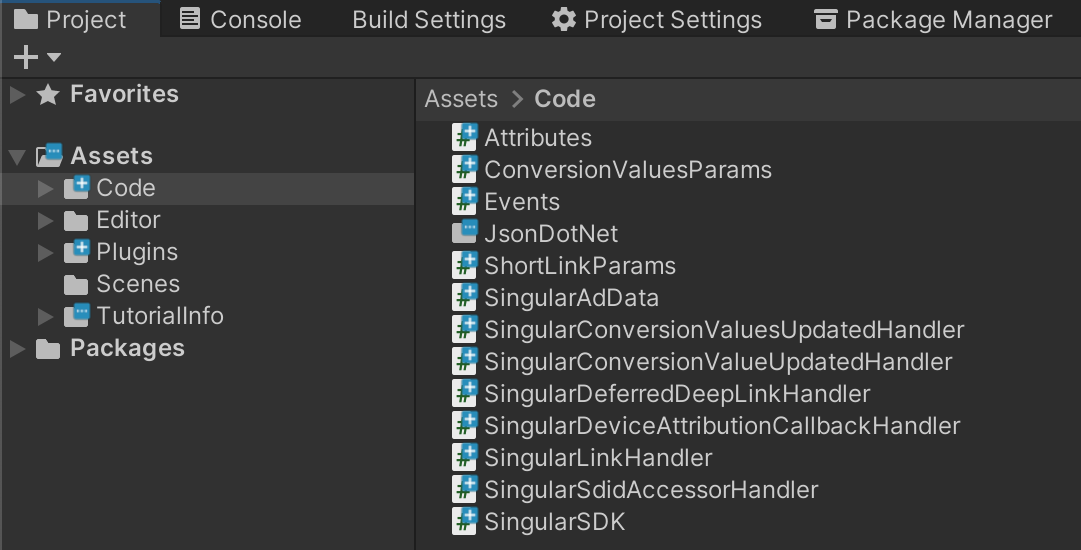Click Code in the breadcrumb path

565,99
